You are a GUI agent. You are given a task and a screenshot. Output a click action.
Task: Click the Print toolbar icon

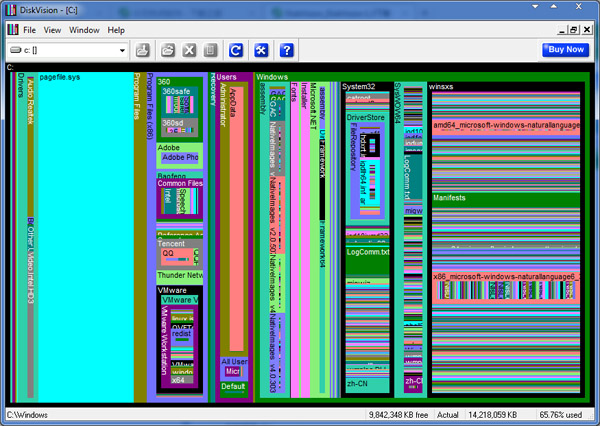point(143,50)
